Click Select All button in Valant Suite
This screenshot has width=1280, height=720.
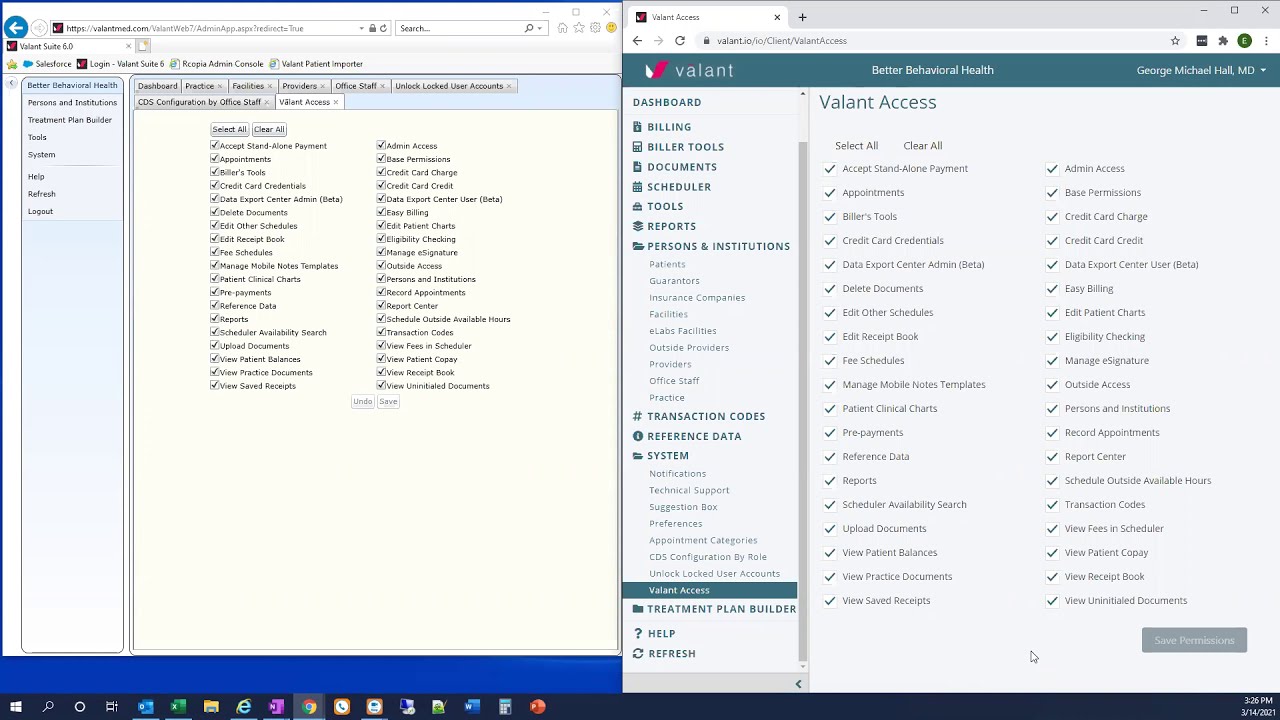(x=229, y=129)
